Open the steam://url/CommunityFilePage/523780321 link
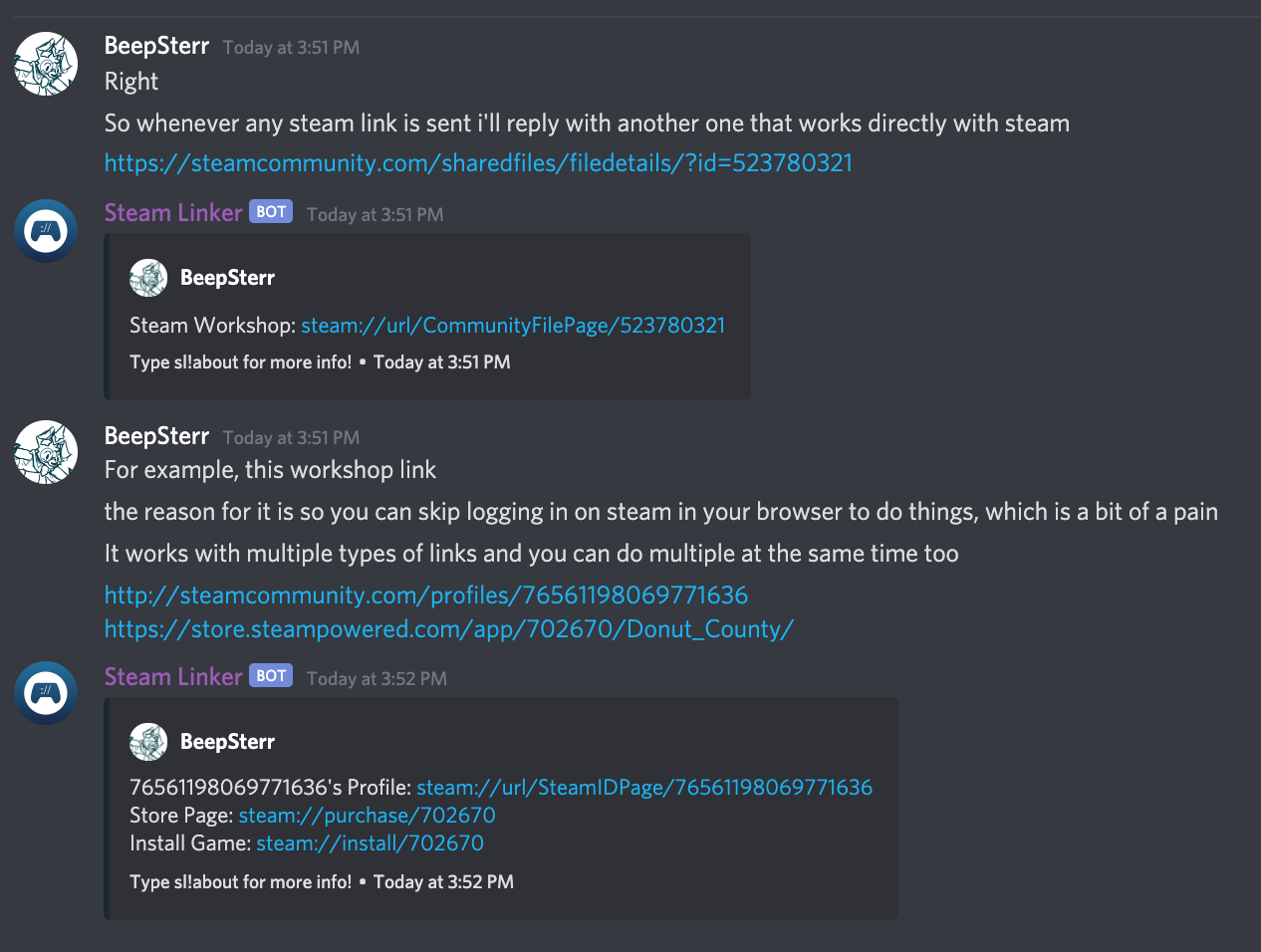Screen dimensions: 1261x952 point(513,326)
